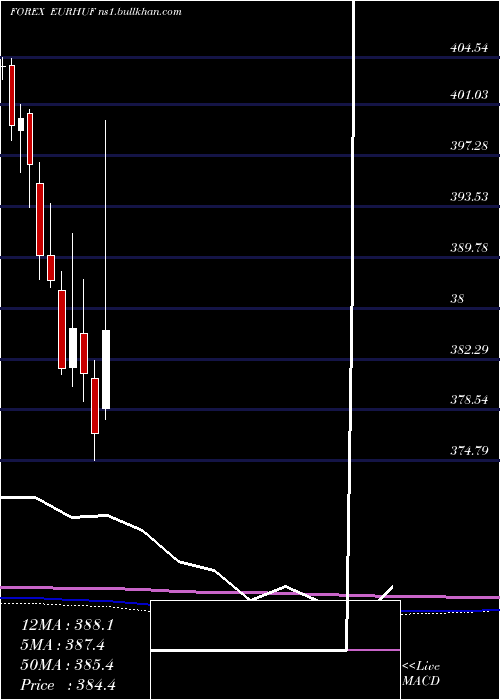Click the ns1.bullkhan.com watermark text

coord(139,12)
